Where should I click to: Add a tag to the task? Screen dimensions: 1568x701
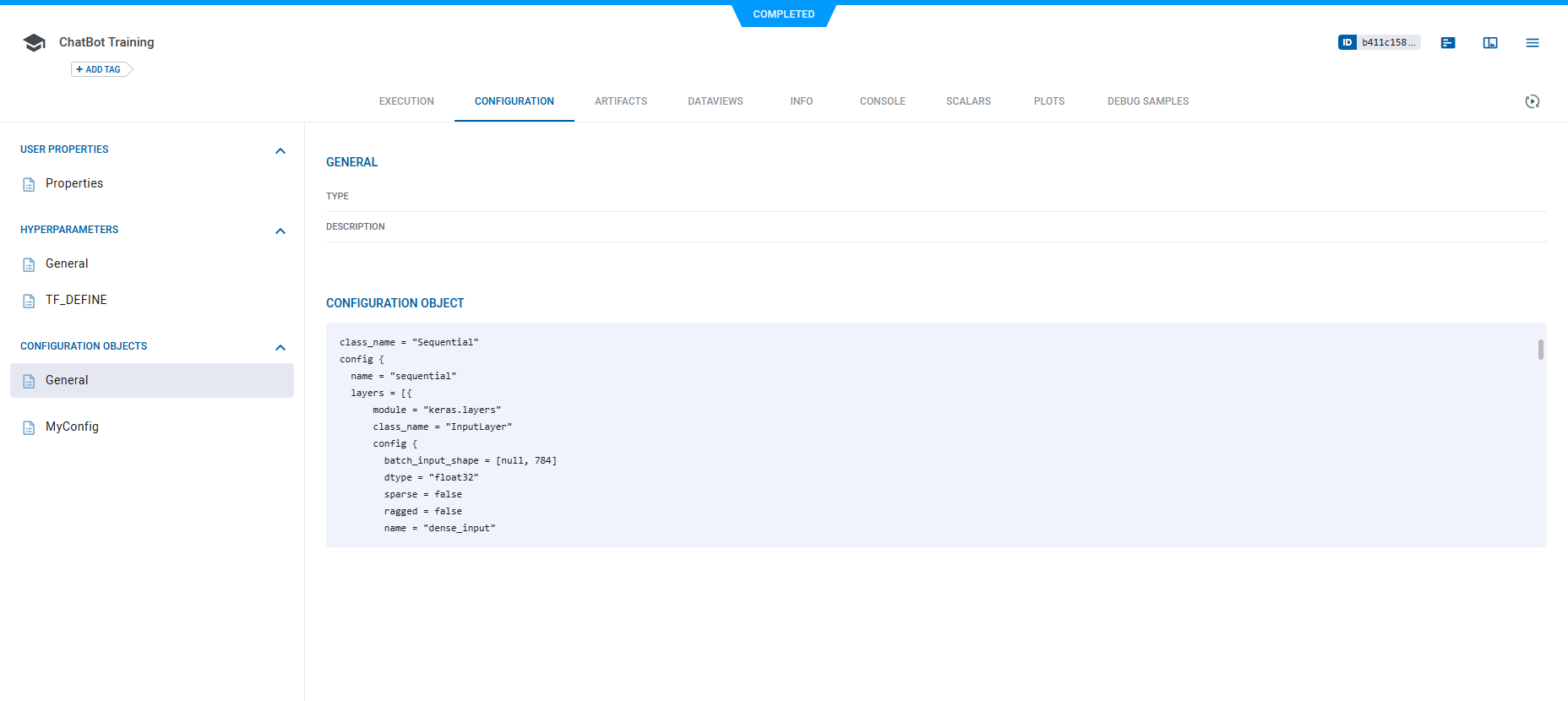100,69
